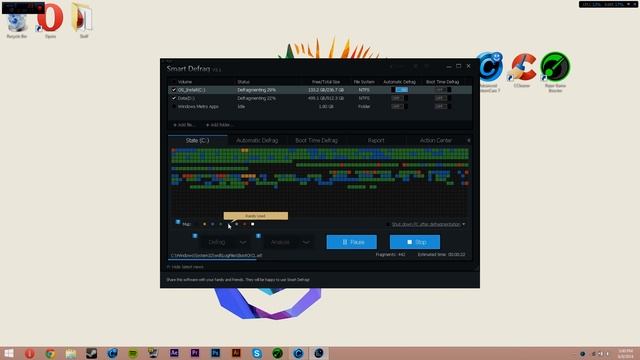Toggle Automatic Defrag for OS_Install (C:)
The height and width of the screenshot is (360, 640).
[399, 90]
